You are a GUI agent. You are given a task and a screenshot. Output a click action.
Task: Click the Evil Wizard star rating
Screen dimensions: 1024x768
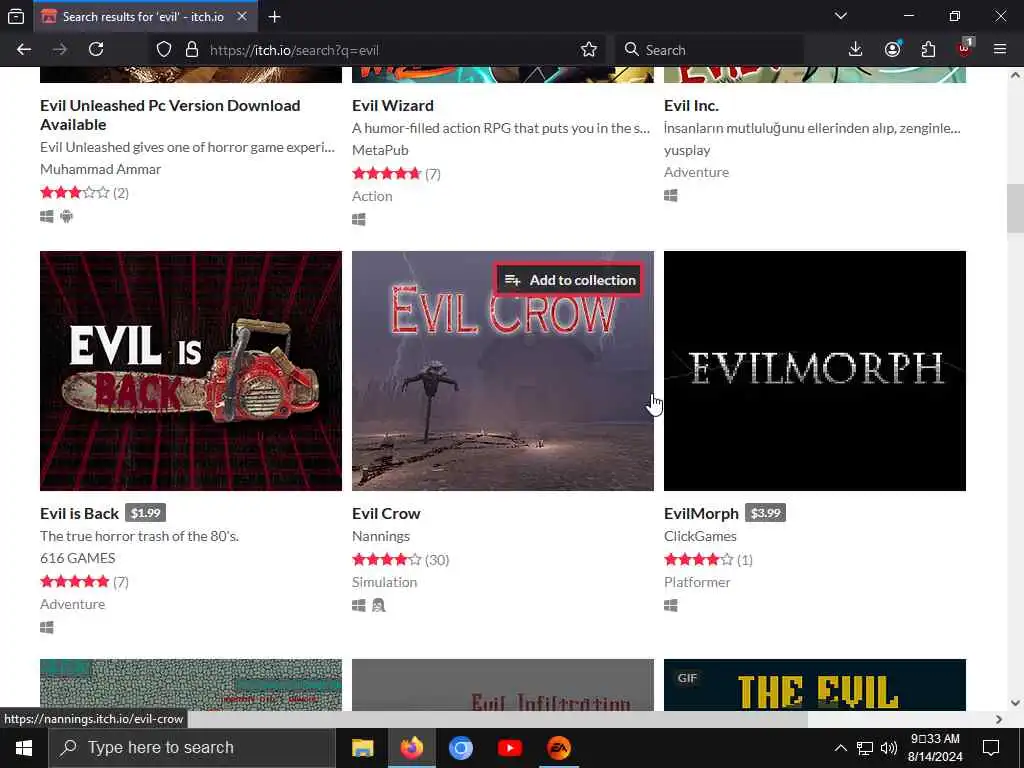point(387,174)
